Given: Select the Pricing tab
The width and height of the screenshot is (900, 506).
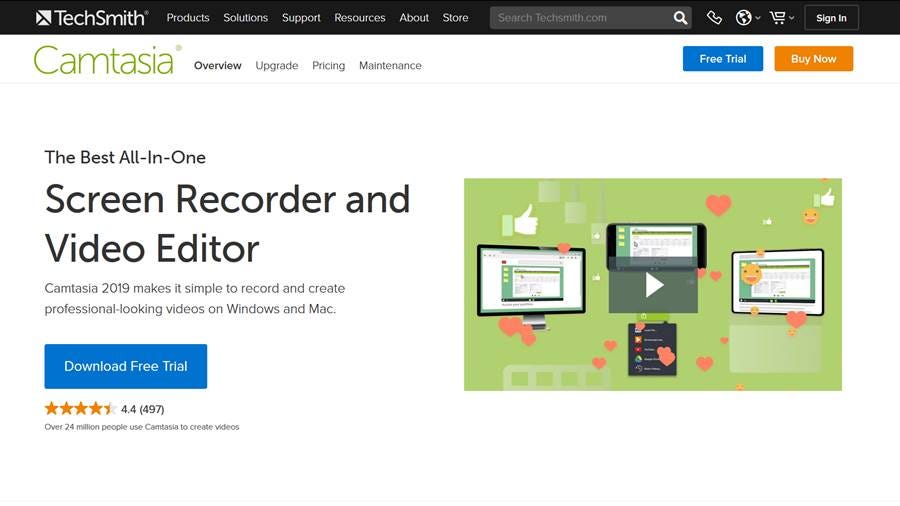Looking at the screenshot, I should [328, 65].
